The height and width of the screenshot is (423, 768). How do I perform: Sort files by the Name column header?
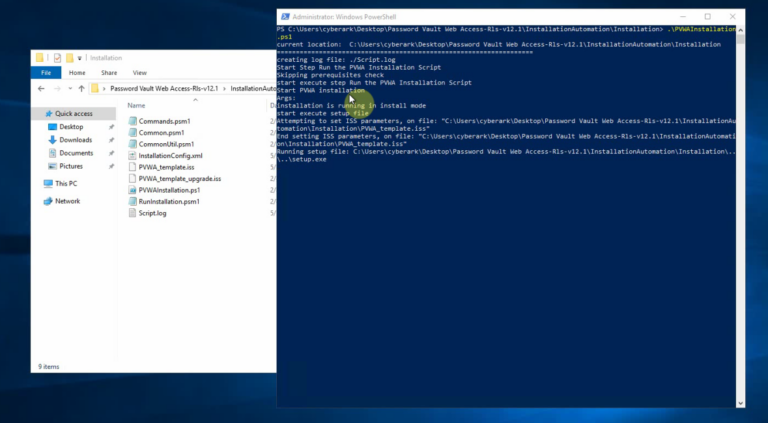137,105
